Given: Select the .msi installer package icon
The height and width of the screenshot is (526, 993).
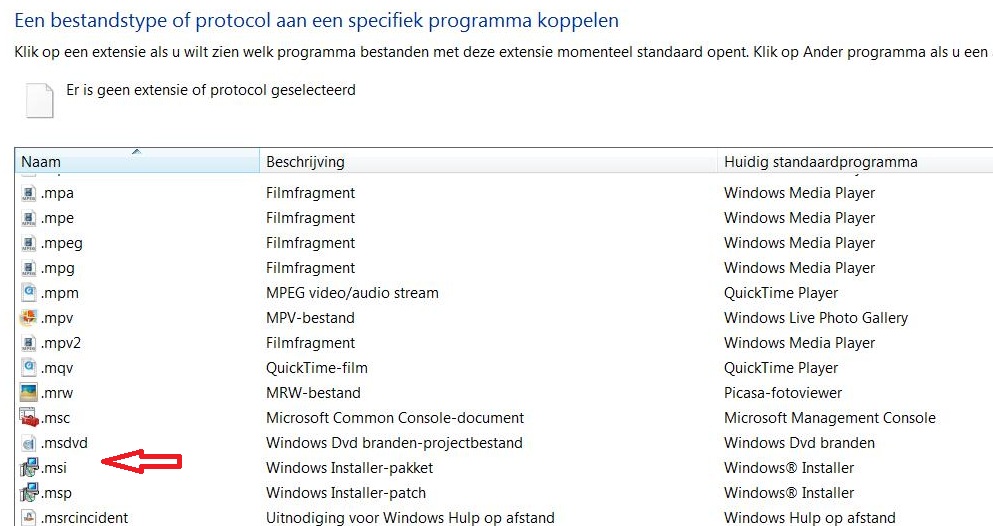Looking at the screenshot, I should point(29,468).
